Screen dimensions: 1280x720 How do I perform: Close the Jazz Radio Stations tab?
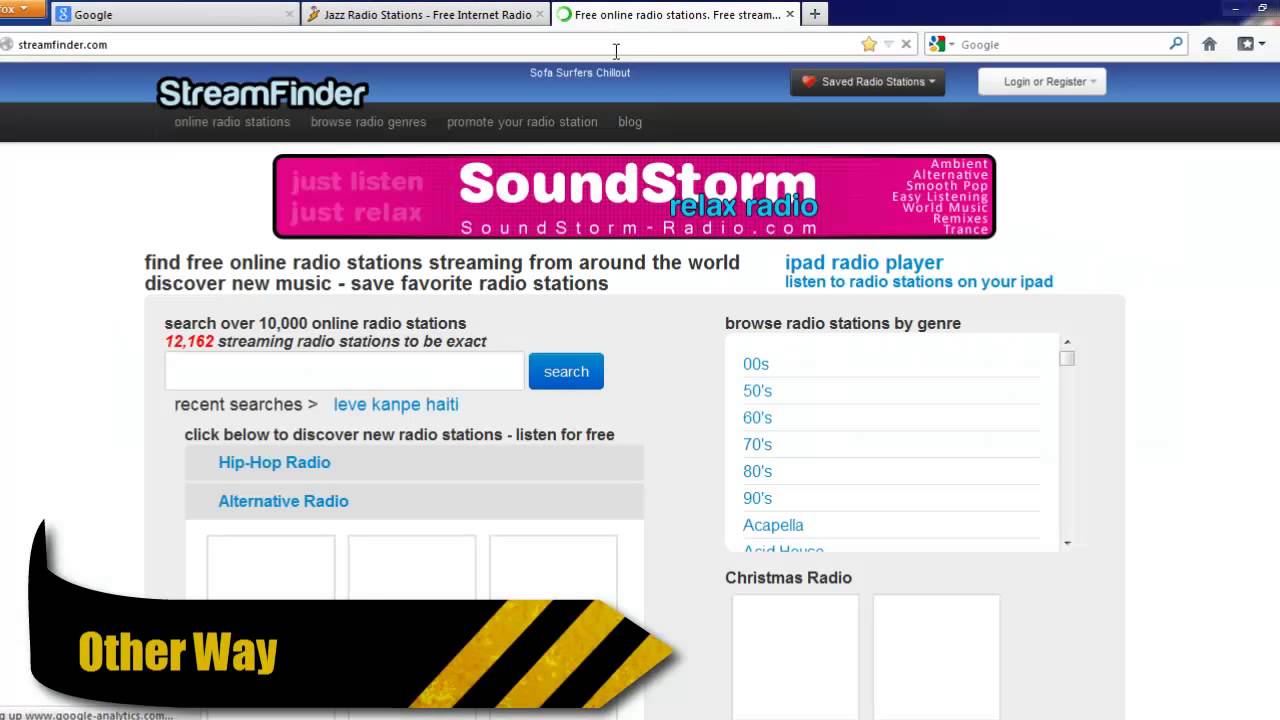(540, 14)
